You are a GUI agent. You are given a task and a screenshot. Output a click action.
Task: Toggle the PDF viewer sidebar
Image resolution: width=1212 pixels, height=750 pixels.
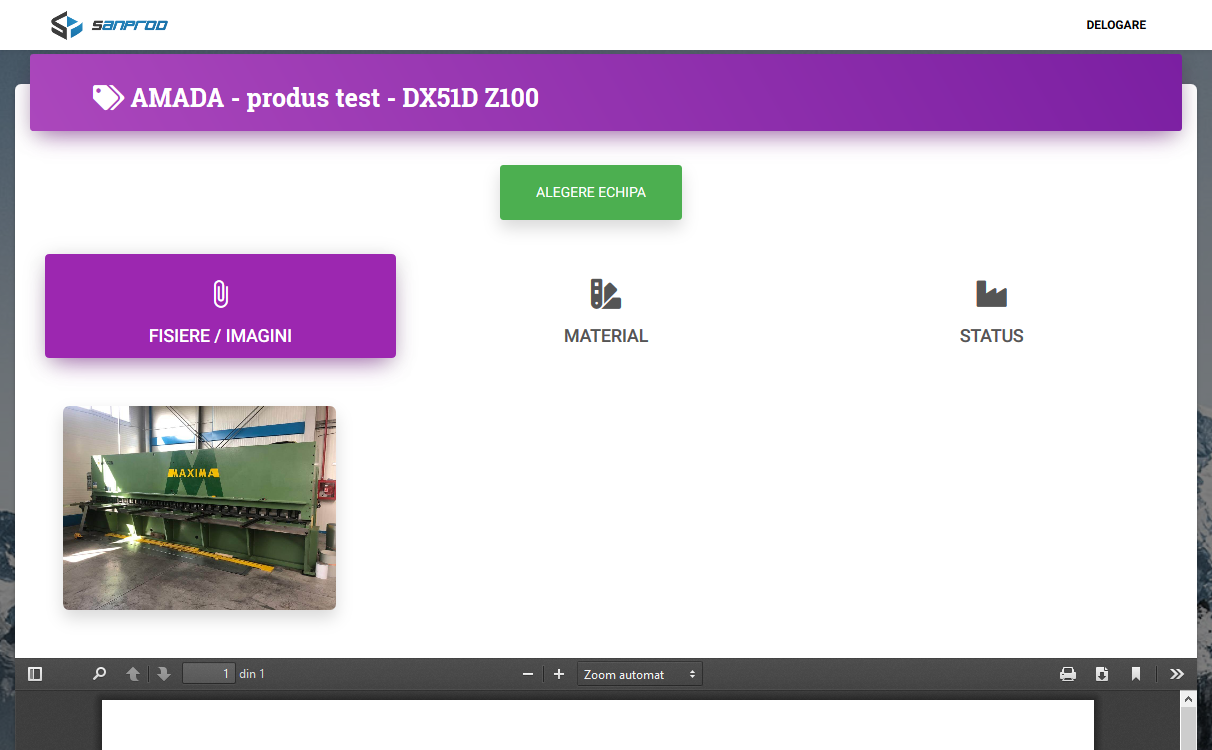[x=35, y=674]
